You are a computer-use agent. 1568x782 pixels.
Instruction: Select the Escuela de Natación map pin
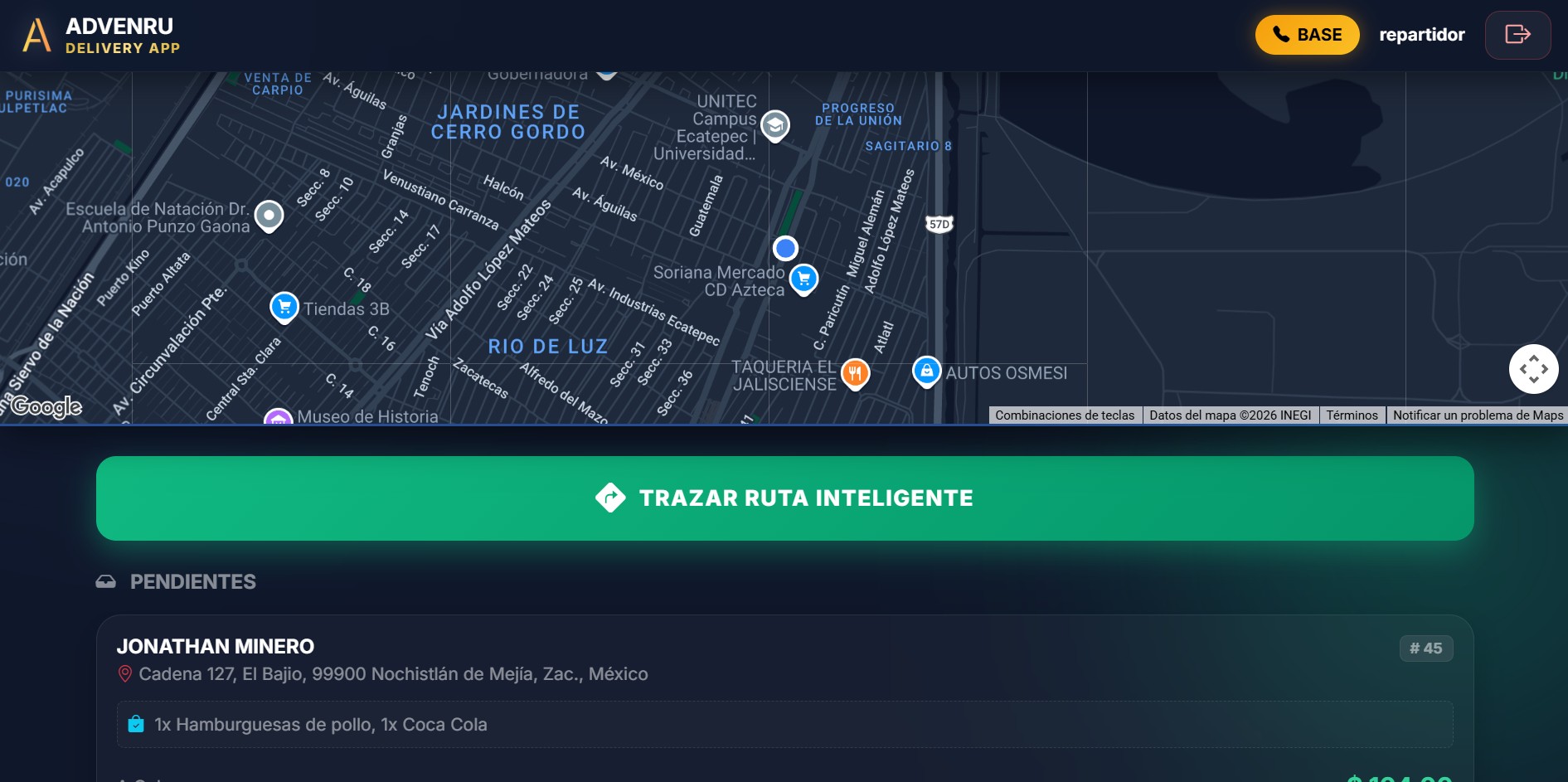coord(269,217)
